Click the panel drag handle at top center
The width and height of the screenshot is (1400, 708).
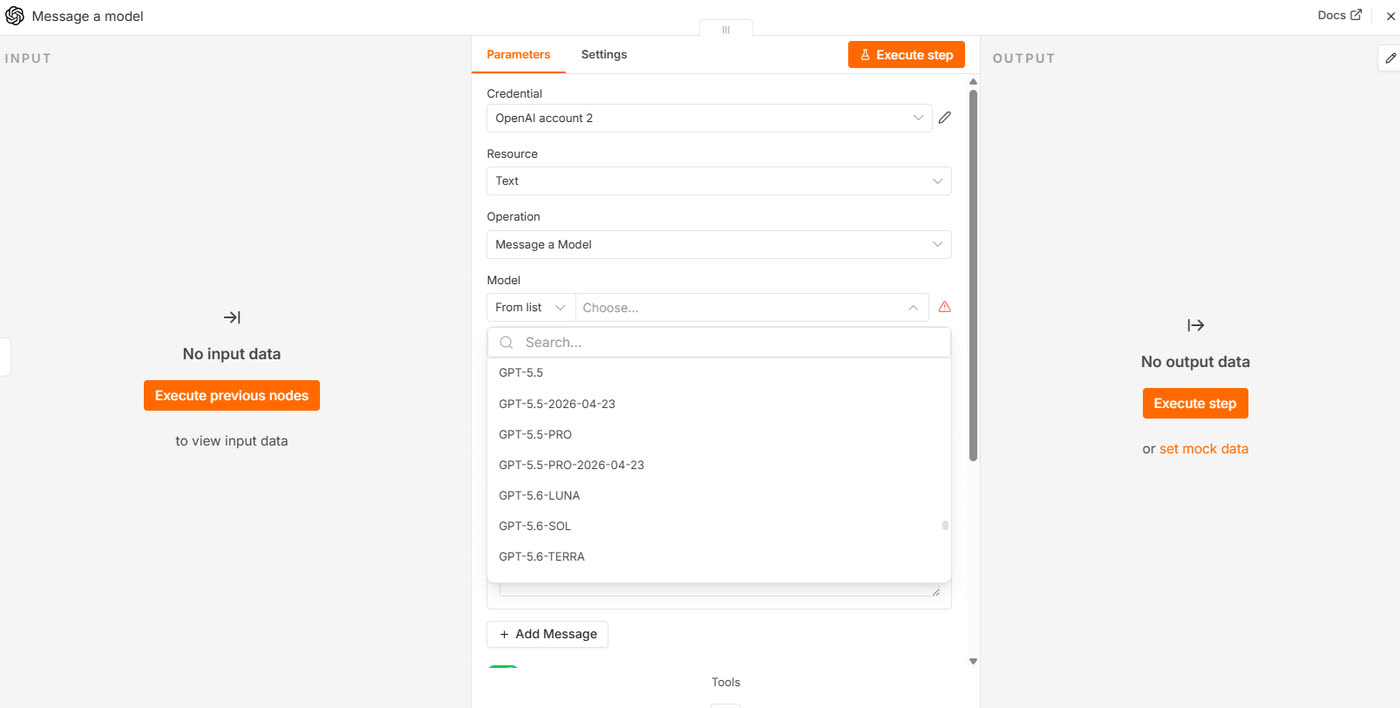pyautogui.click(x=726, y=29)
